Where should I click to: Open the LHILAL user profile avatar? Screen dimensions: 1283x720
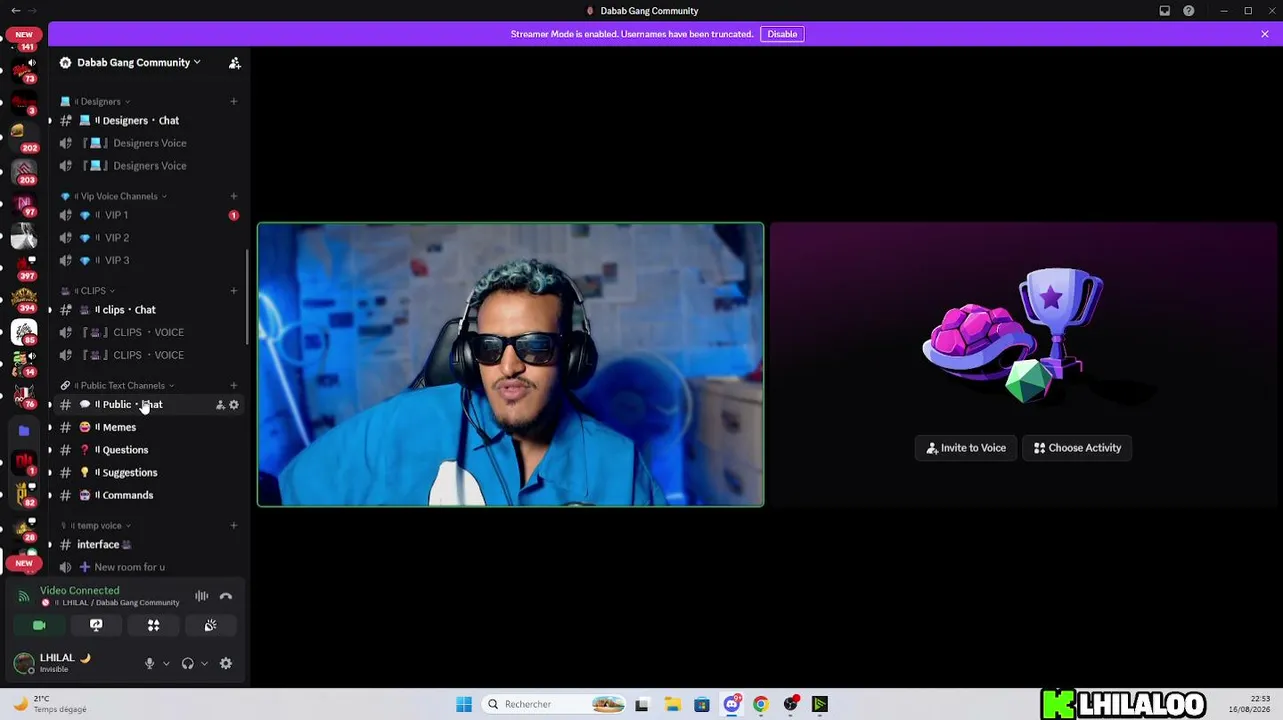coord(23,663)
